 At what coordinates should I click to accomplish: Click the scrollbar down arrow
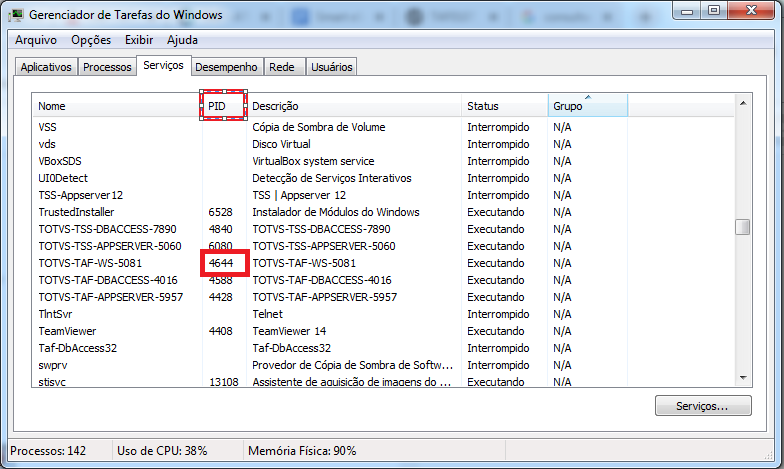click(743, 378)
